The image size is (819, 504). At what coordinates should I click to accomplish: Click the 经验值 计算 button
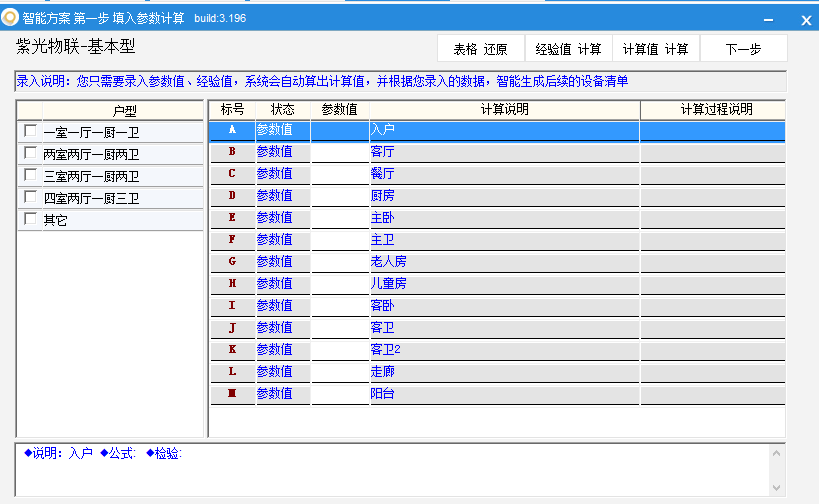pos(568,49)
